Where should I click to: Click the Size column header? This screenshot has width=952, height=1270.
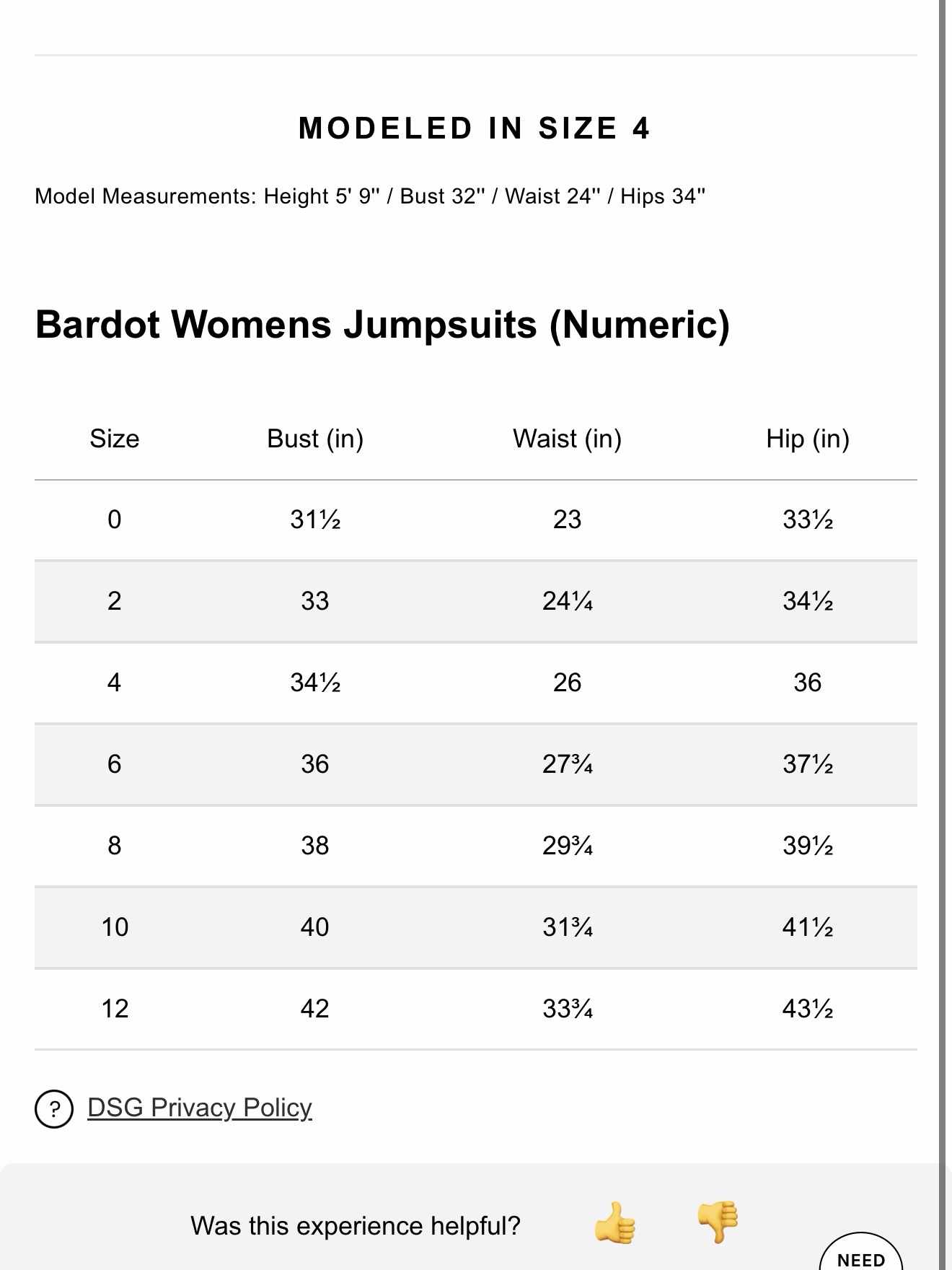coord(115,439)
